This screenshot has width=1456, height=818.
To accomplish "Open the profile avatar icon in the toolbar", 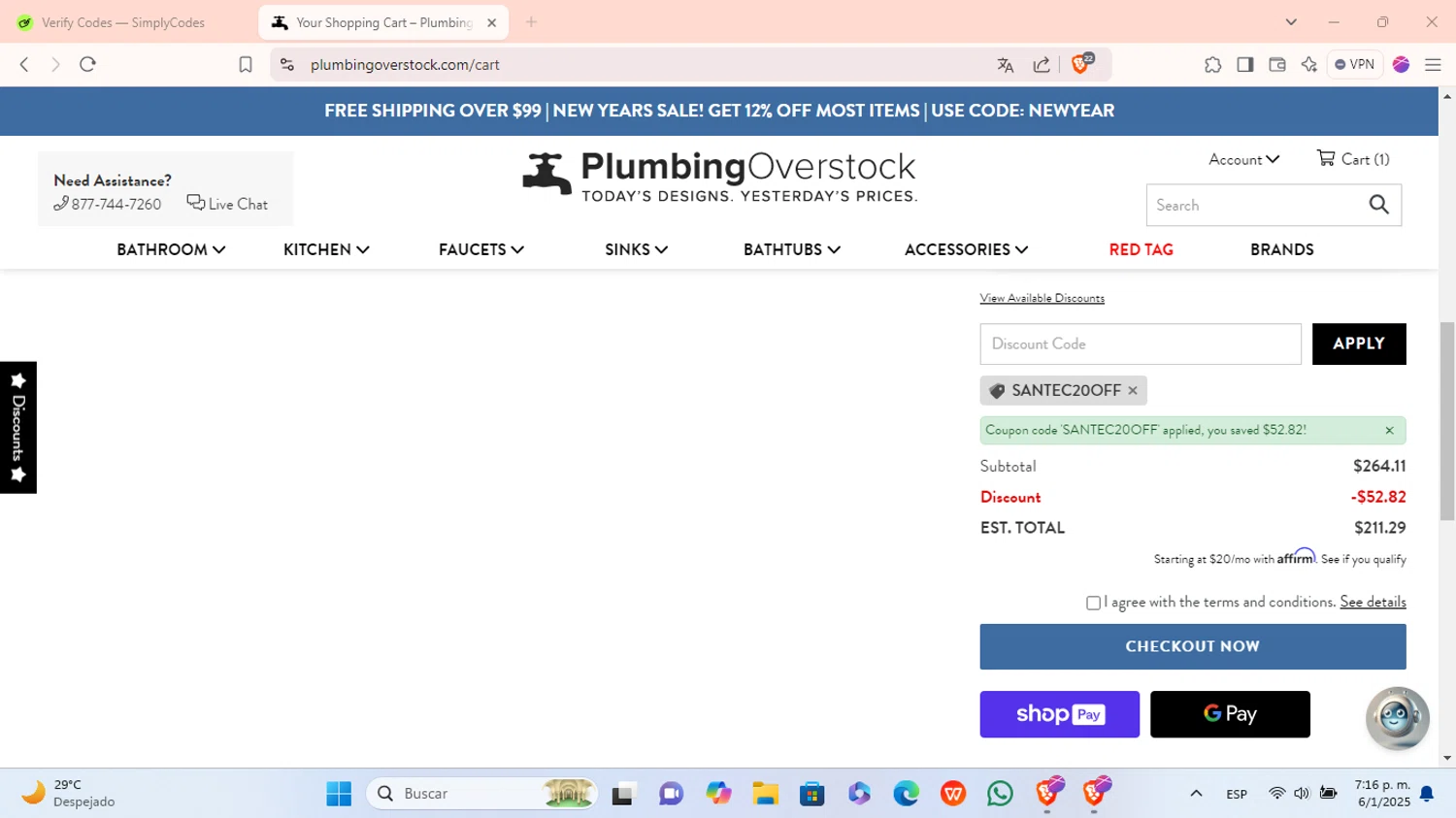I will coord(1401,65).
